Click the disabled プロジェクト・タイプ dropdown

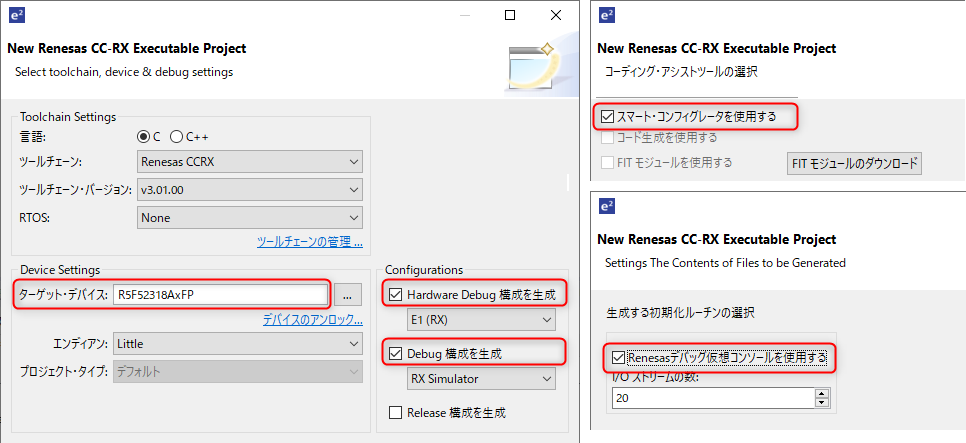[238, 372]
